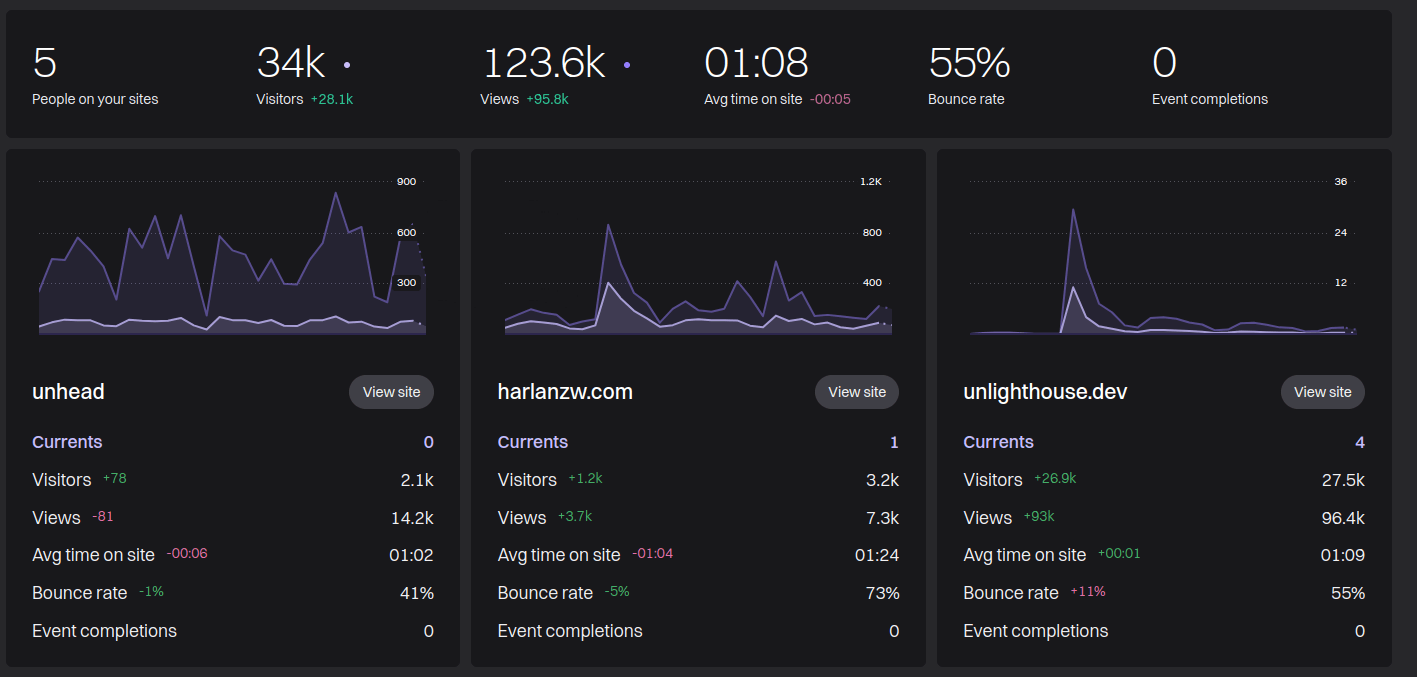The height and width of the screenshot is (677, 1417).
Task: Click the '123.6k' total views value
Action: click(x=544, y=63)
